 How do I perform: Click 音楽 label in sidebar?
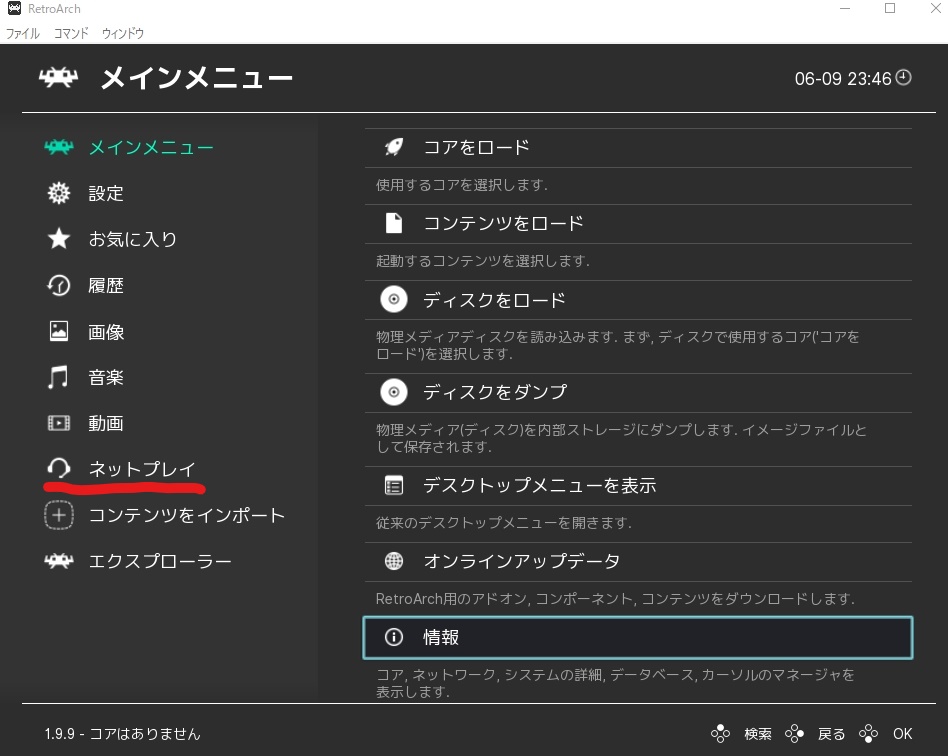click(x=106, y=377)
